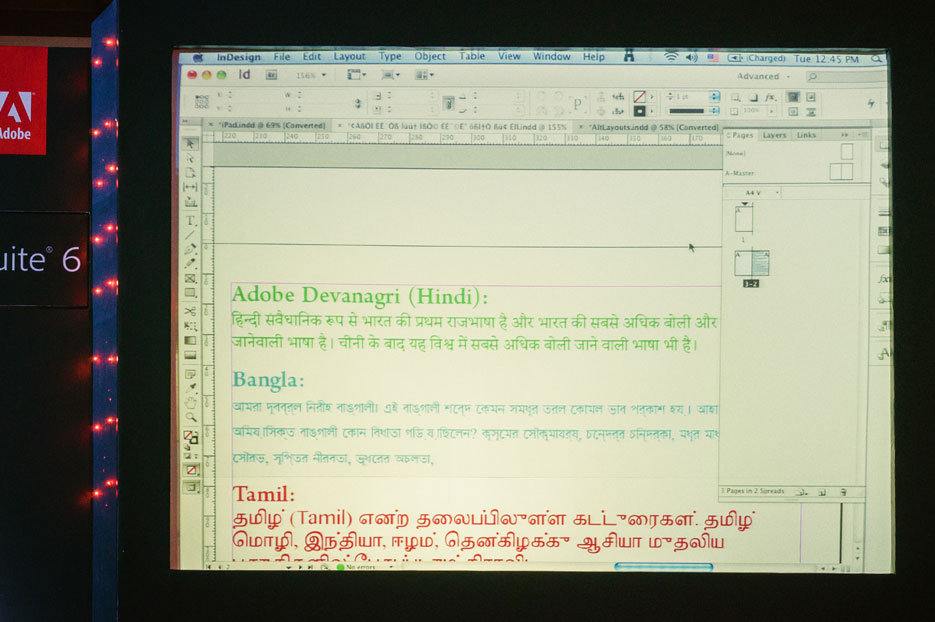The height and width of the screenshot is (622, 935).
Task: Select the Type tool
Action: (190, 221)
